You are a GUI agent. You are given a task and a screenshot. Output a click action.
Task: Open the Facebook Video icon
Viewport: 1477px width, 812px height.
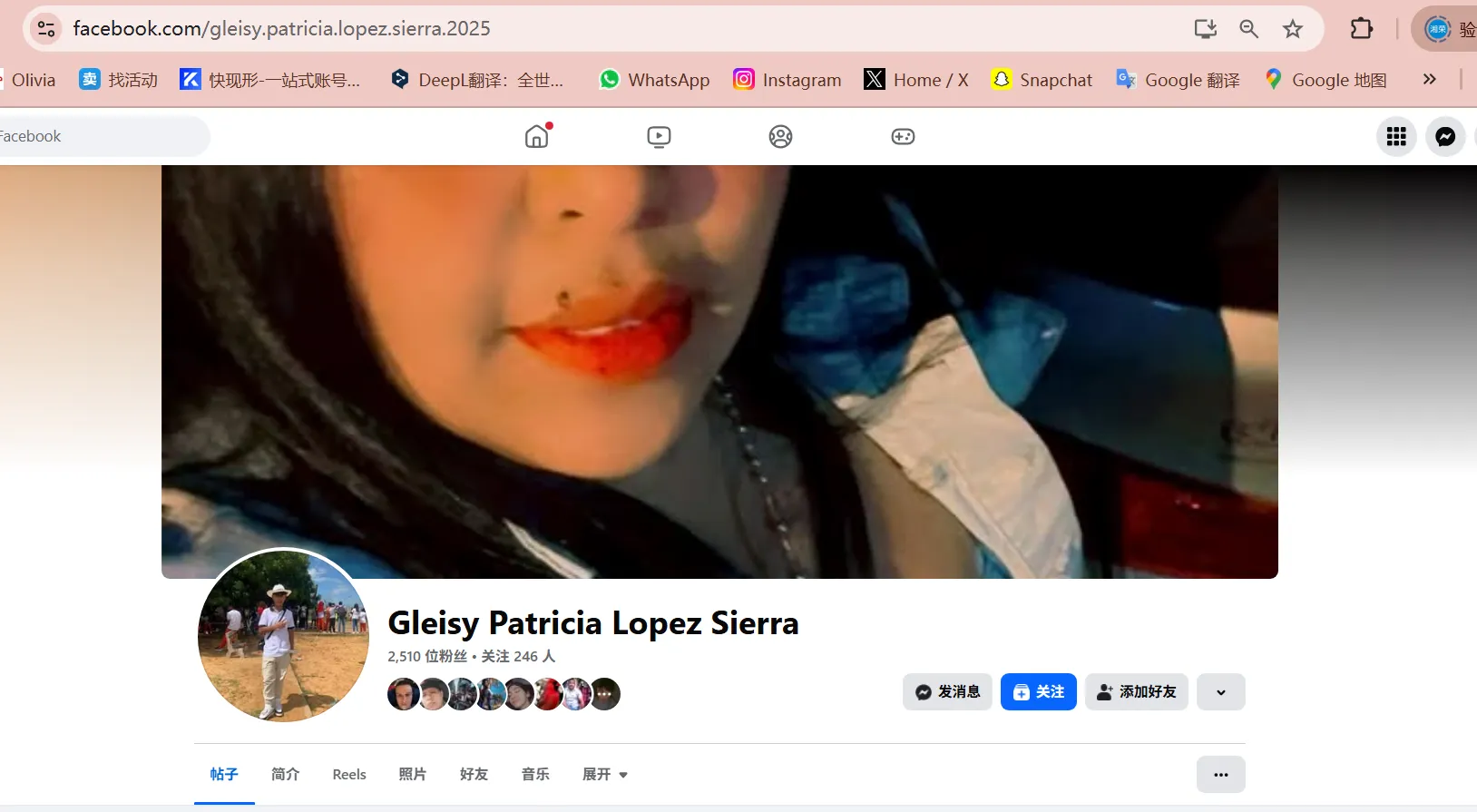[x=659, y=136]
